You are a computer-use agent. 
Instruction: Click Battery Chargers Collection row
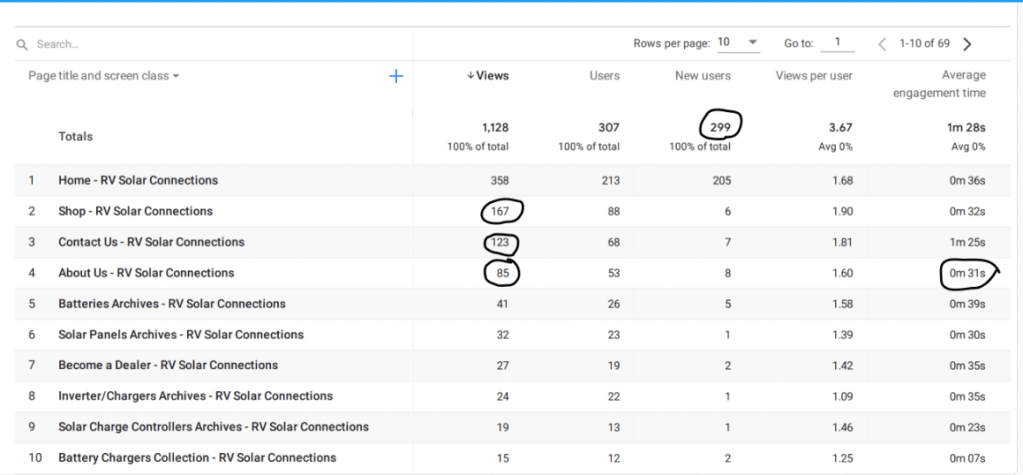tap(197, 458)
